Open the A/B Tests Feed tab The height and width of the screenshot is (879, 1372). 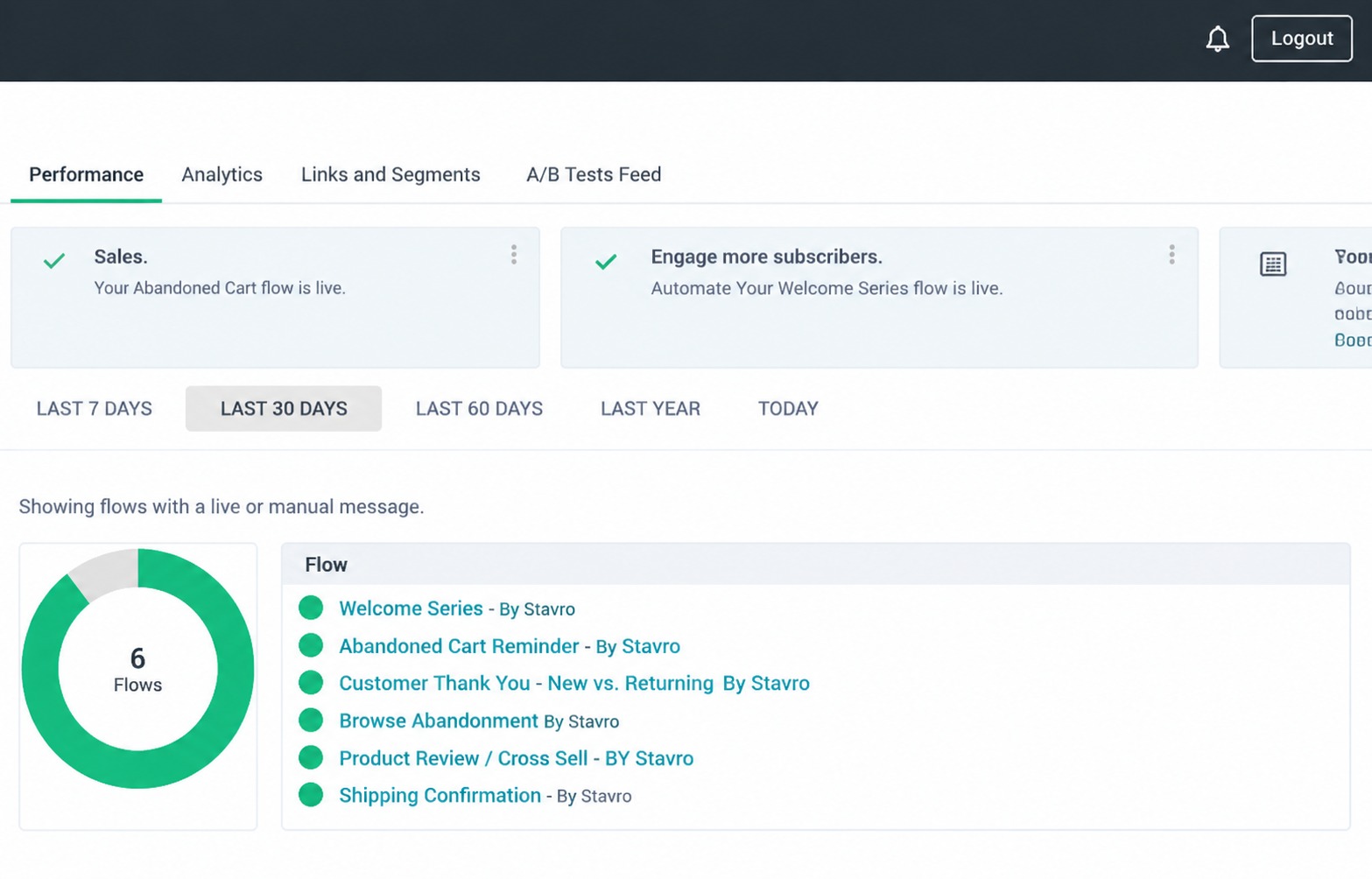[x=594, y=174]
